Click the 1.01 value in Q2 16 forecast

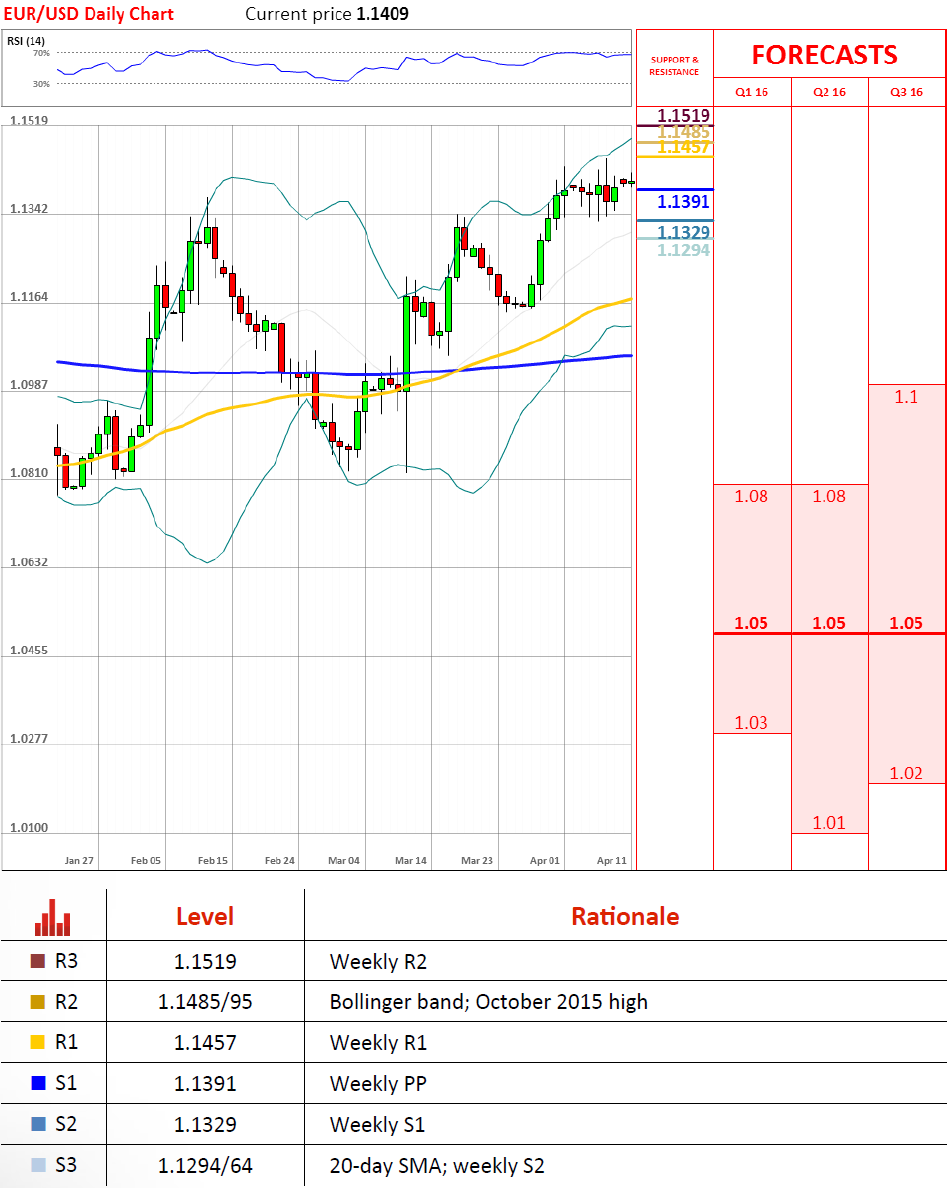pyautogui.click(x=829, y=823)
